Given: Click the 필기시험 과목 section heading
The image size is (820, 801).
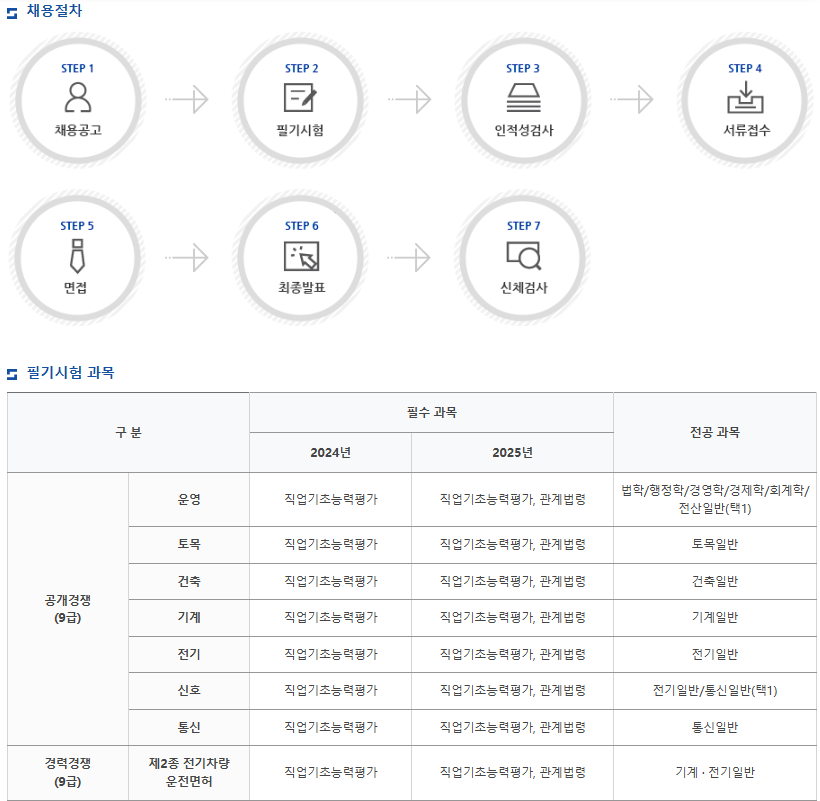Looking at the screenshot, I should [70, 373].
